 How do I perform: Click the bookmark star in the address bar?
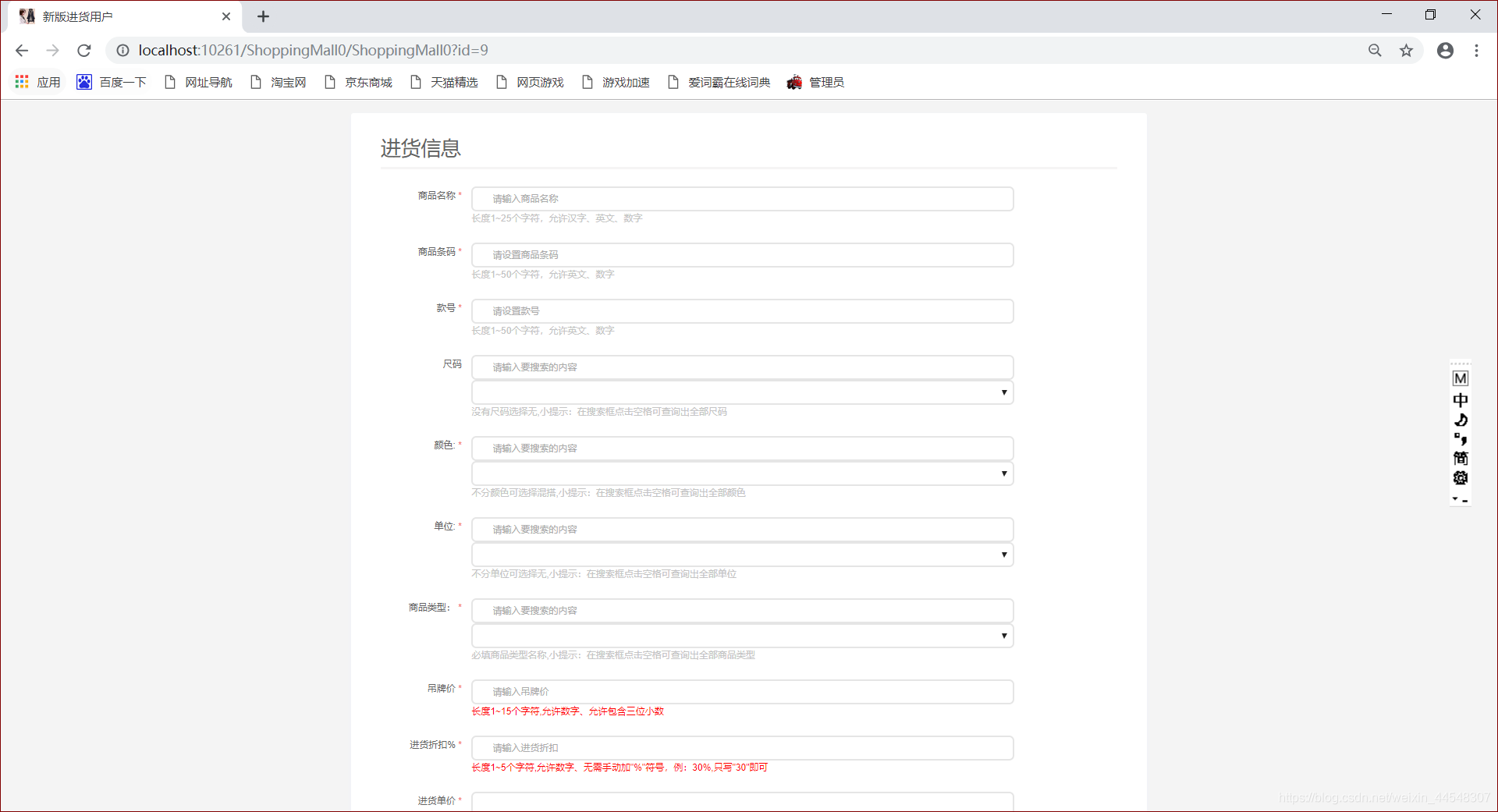(1407, 50)
